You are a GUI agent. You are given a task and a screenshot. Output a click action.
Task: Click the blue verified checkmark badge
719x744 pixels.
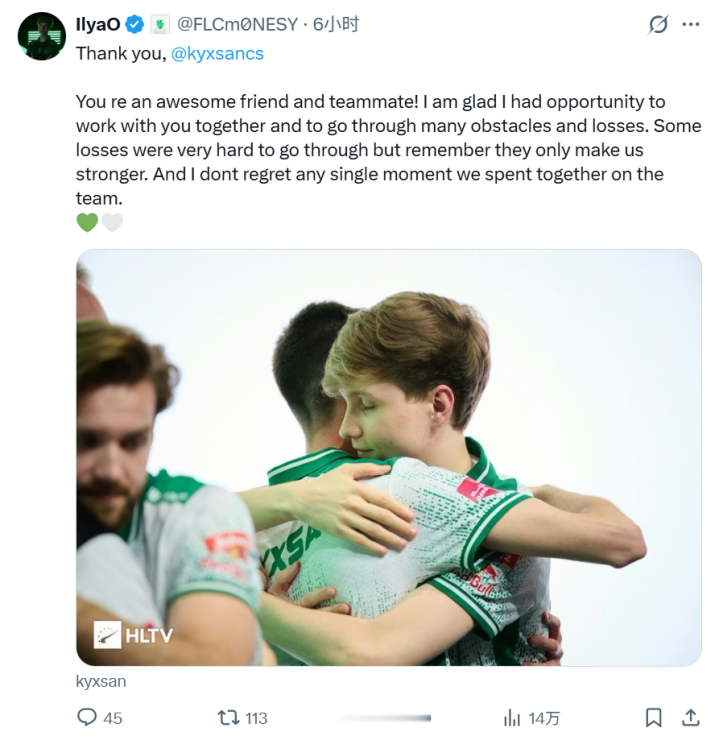(x=133, y=25)
